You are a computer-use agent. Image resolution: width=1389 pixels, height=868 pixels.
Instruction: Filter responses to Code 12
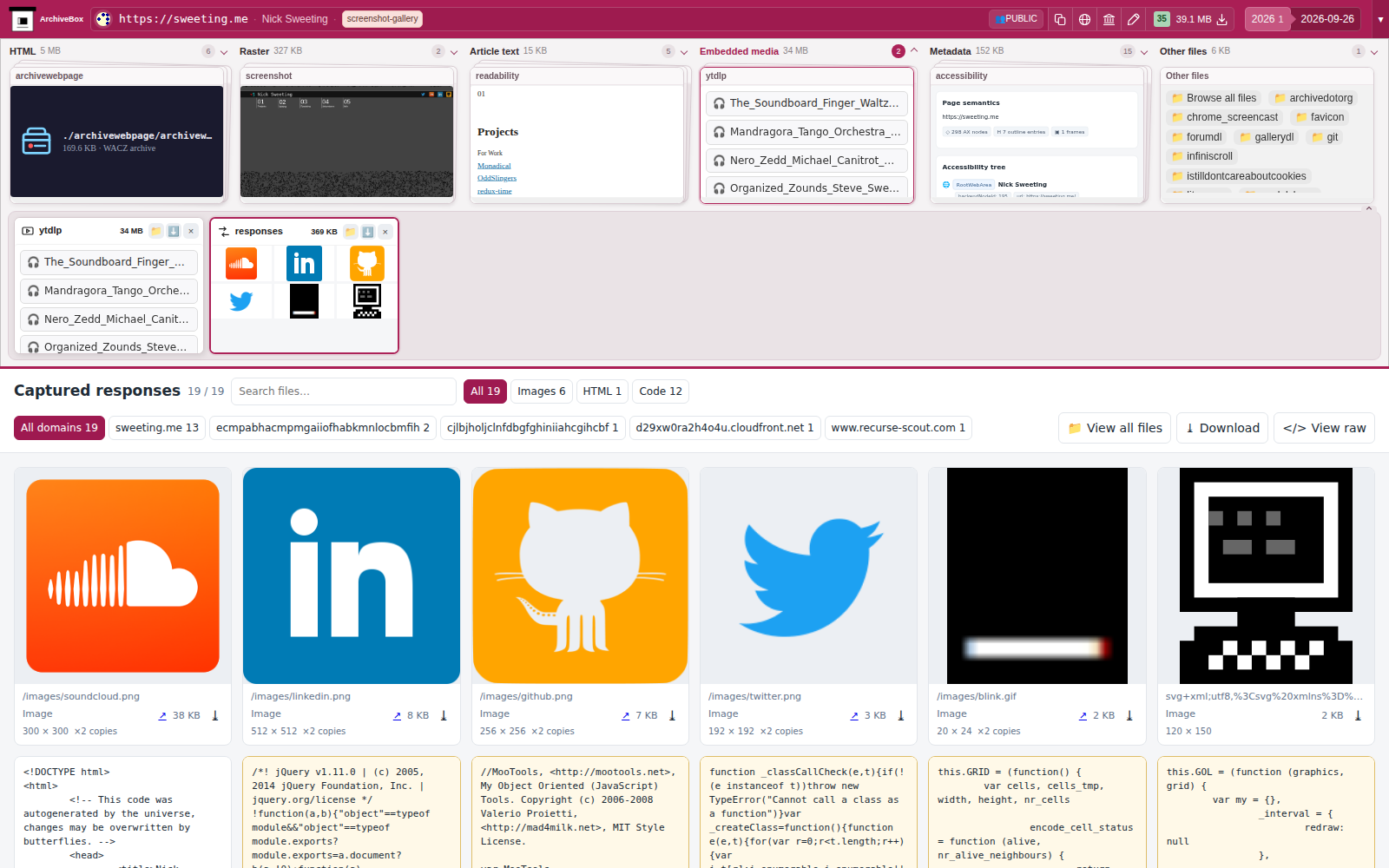[661, 391]
